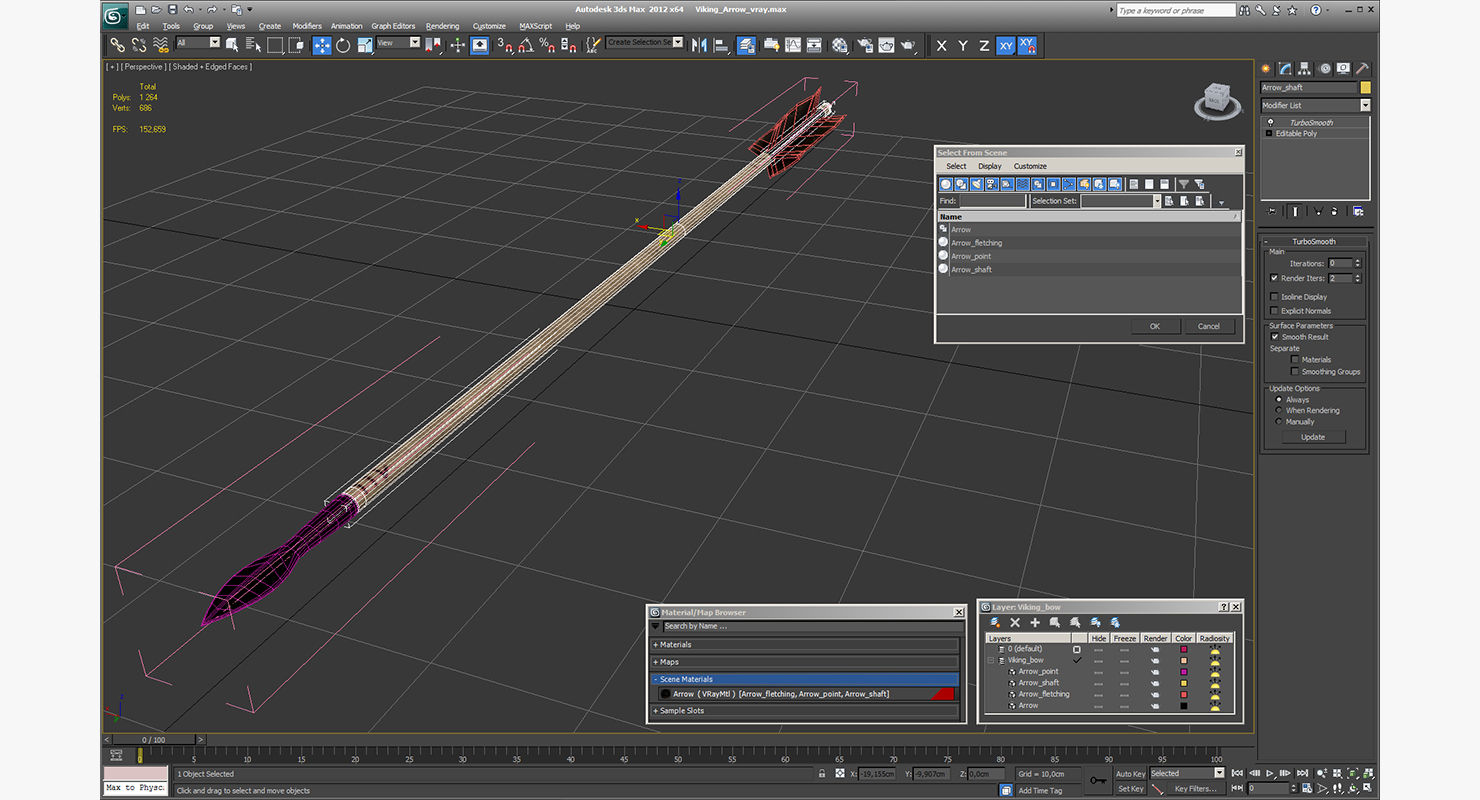Click Delete layer X icon in Layer dialog
Viewport: 1480px width, 800px height.
pos(1015,622)
